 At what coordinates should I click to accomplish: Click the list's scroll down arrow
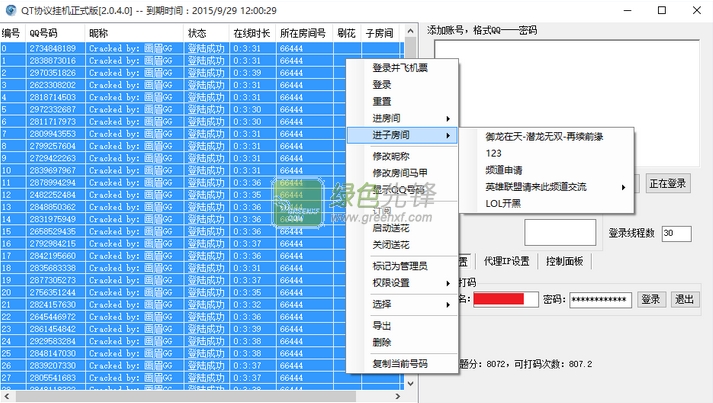(x=411, y=383)
